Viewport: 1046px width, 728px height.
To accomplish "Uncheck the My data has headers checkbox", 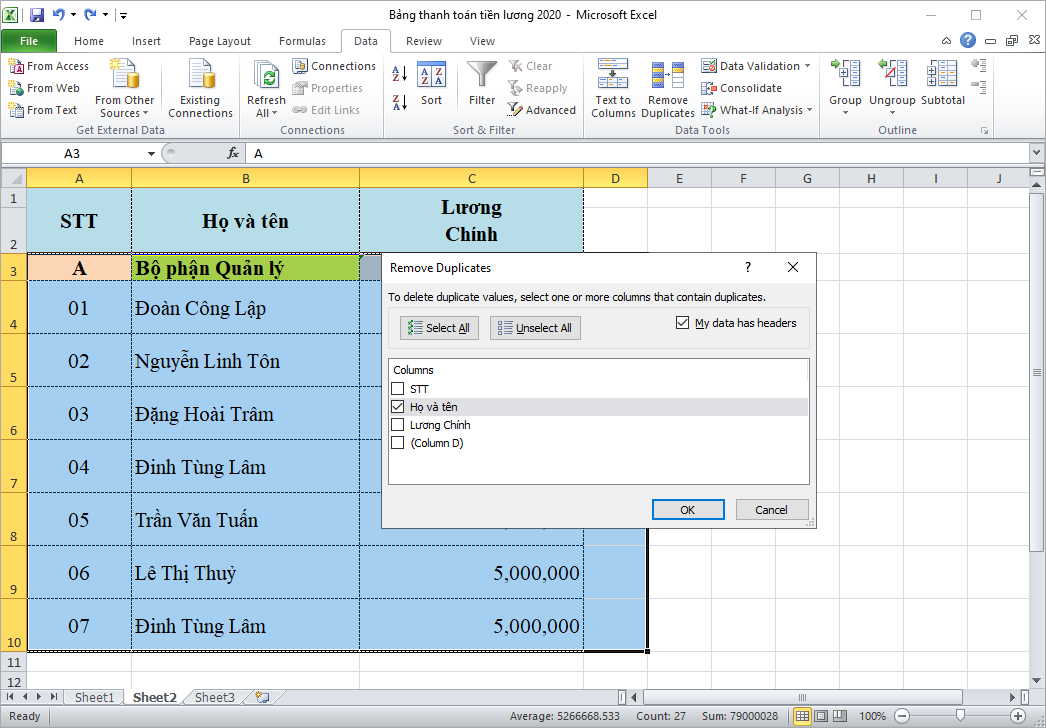I will point(683,322).
